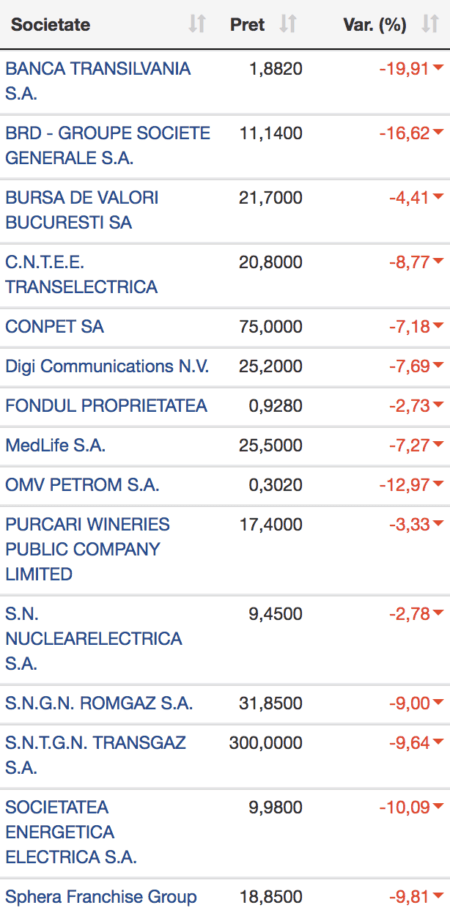The image size is (450, 916).
Task: Click the red down arrow beside -19,91
Action: pos(438,69)
